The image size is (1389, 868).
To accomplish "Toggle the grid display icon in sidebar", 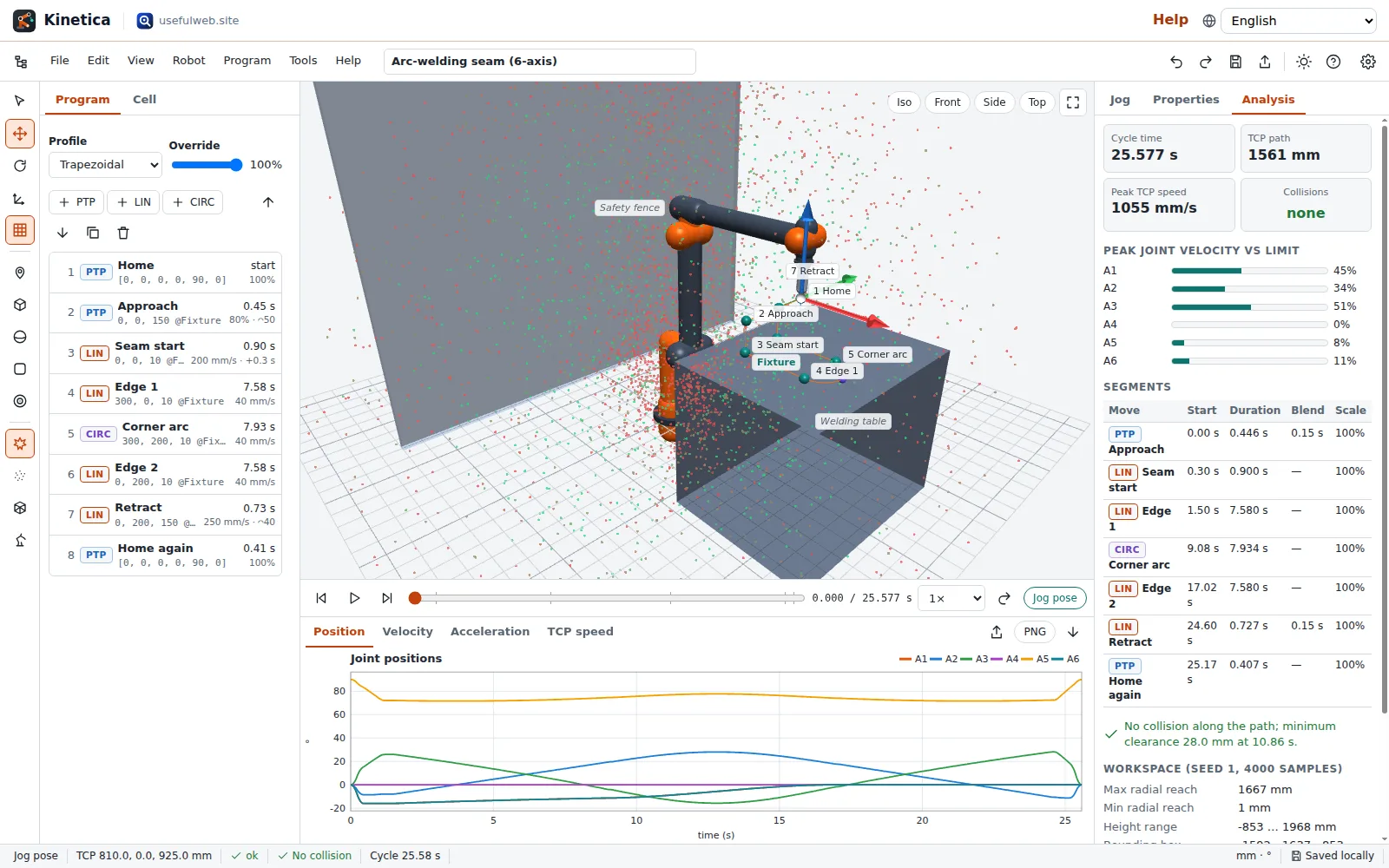I will pos(20,230).
